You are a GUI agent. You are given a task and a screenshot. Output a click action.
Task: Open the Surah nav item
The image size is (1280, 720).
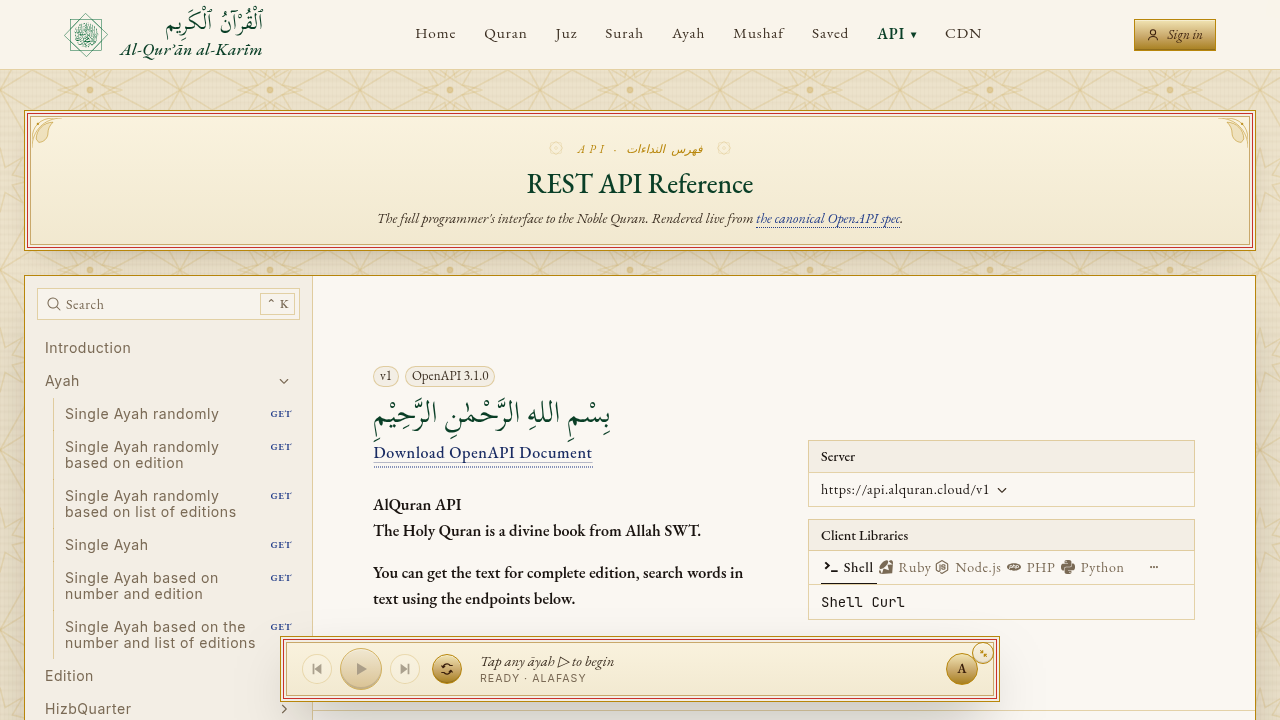(x=624, y=34)
